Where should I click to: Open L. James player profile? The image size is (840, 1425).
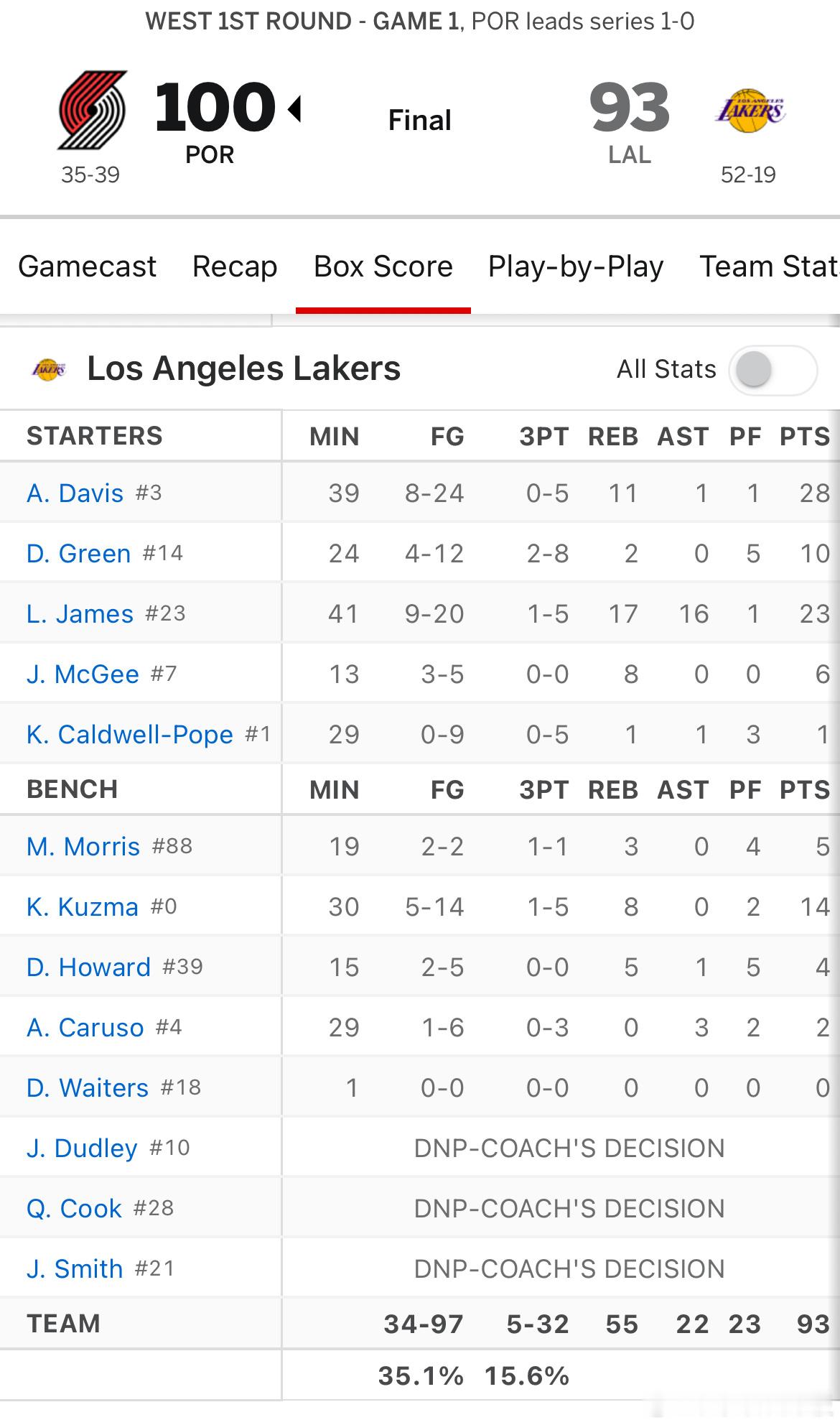click(x=80, y=614)
